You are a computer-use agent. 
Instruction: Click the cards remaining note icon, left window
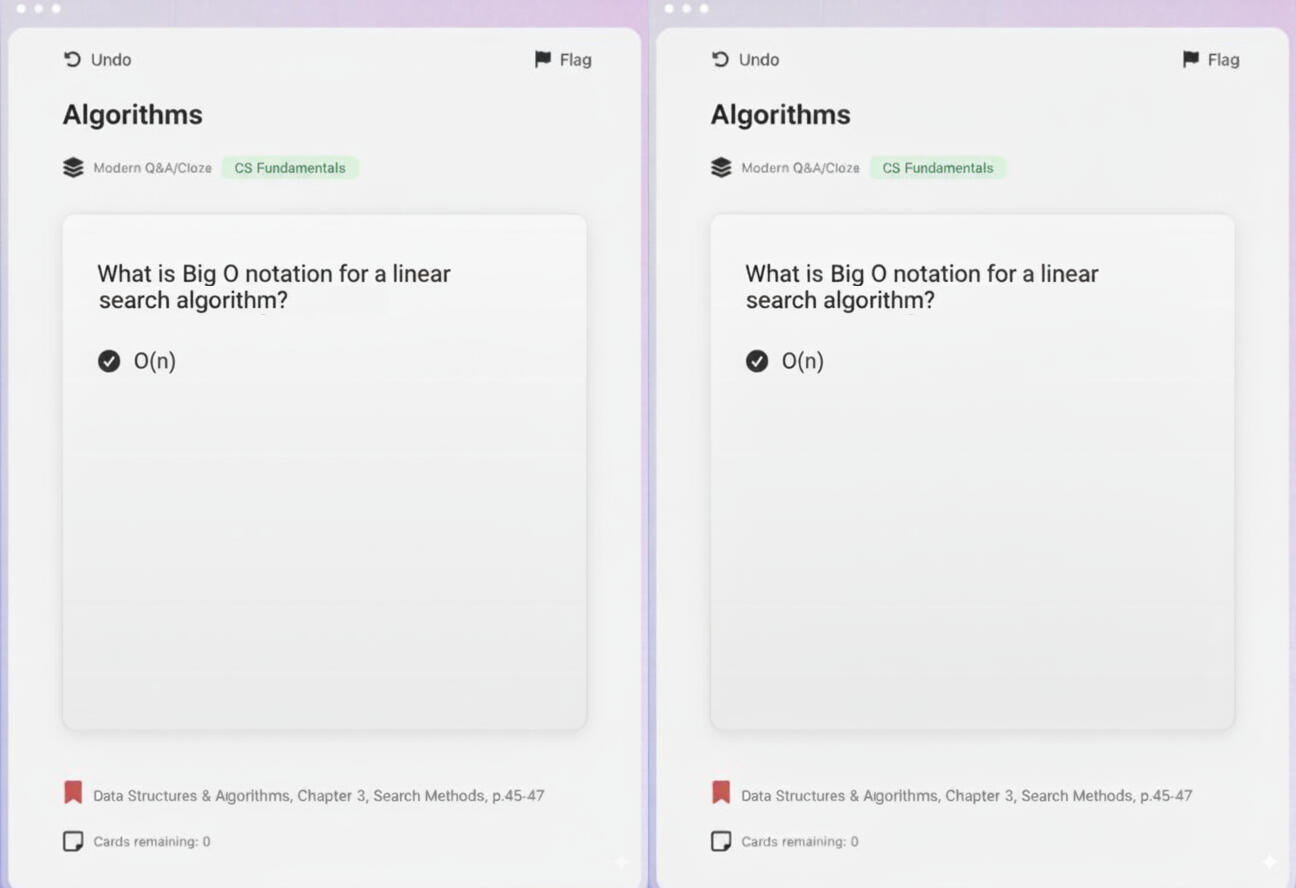(x=73, y=841)
